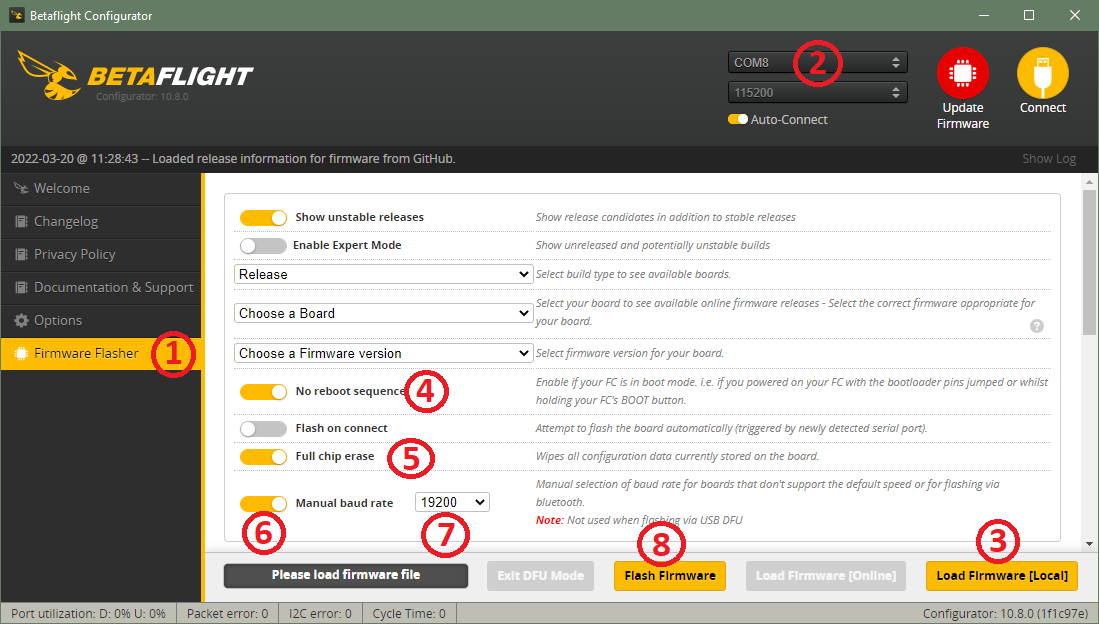Click the Port utilization status text
Screen dimensions: 1099x624
point(88,613)
